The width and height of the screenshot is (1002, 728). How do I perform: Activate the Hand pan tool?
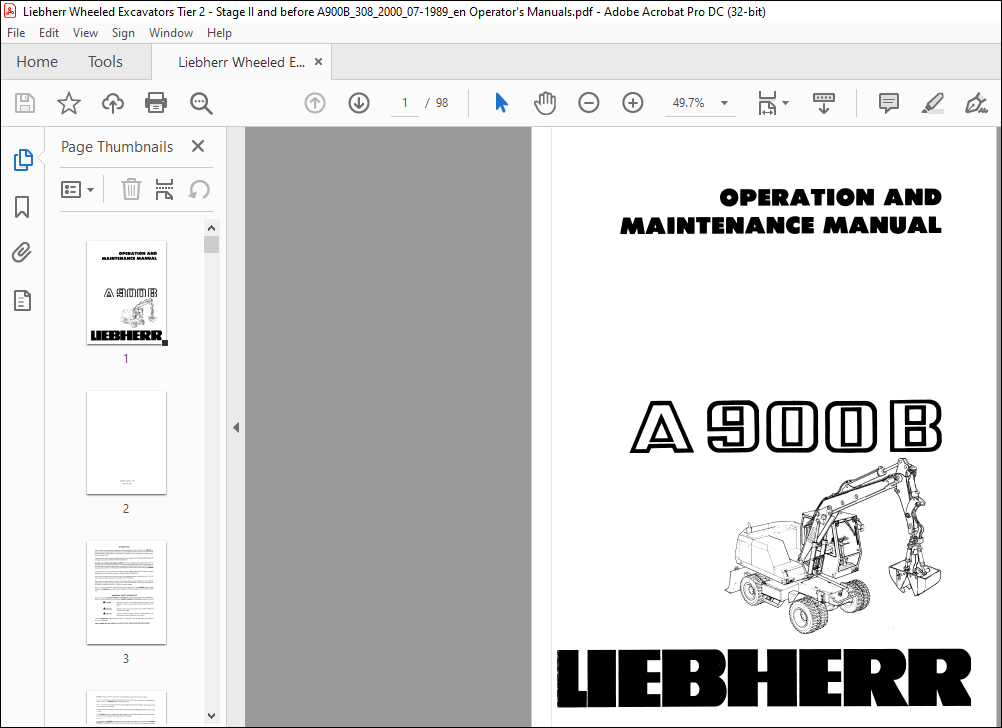[545, 103]
